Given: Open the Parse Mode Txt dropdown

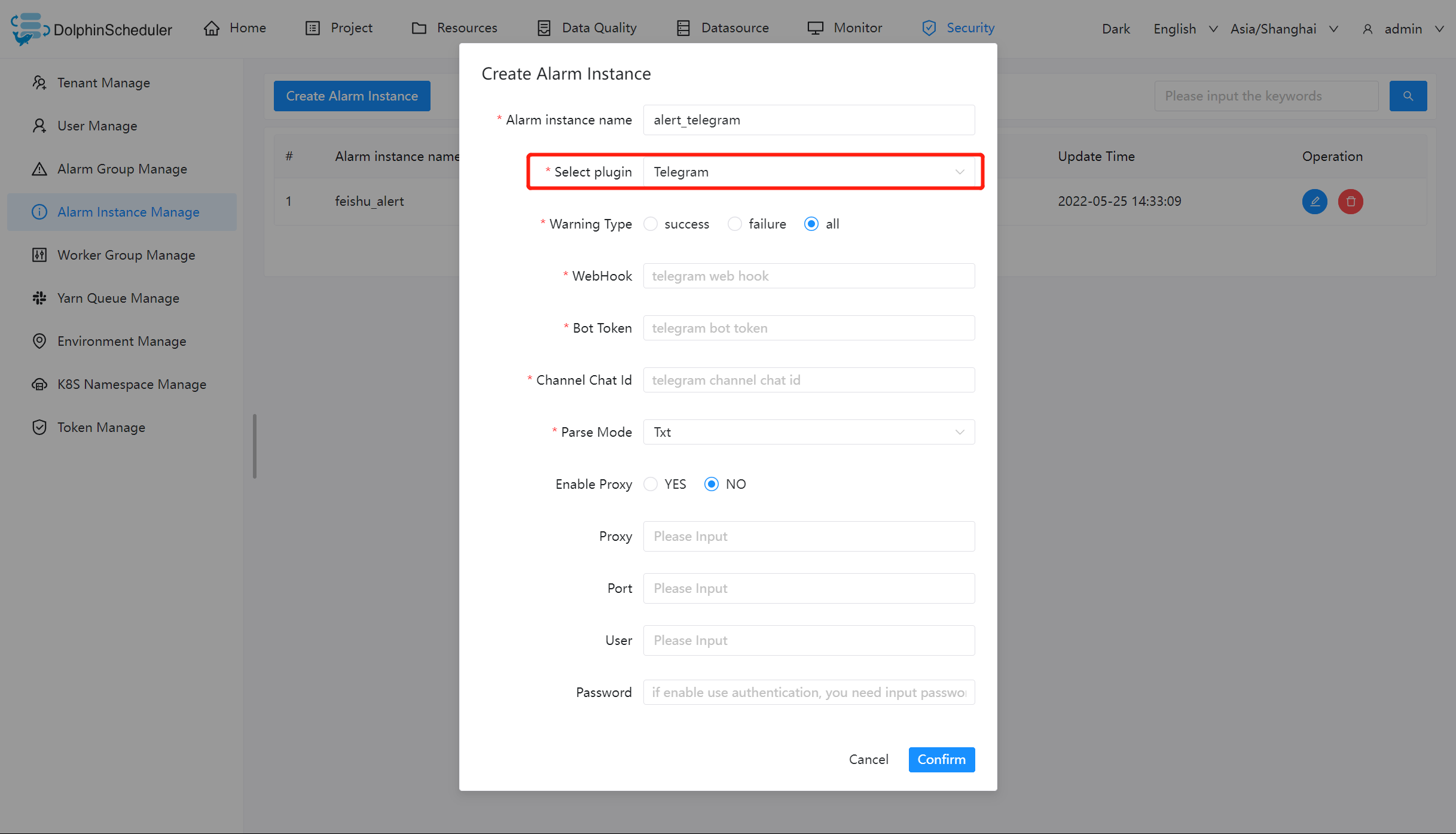Looking at the screenshot, I should [x=808, y=432].
